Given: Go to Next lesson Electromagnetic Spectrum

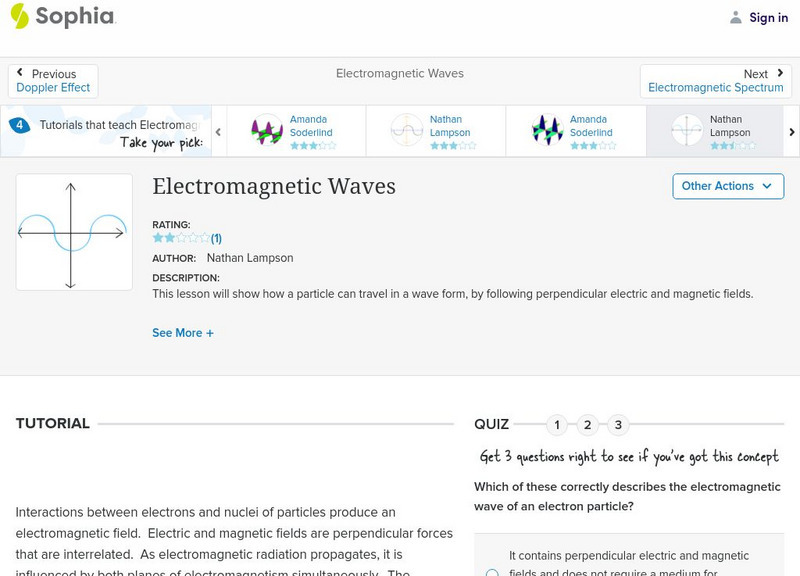Looking at the screenshot, I should (x=716, y=81).
